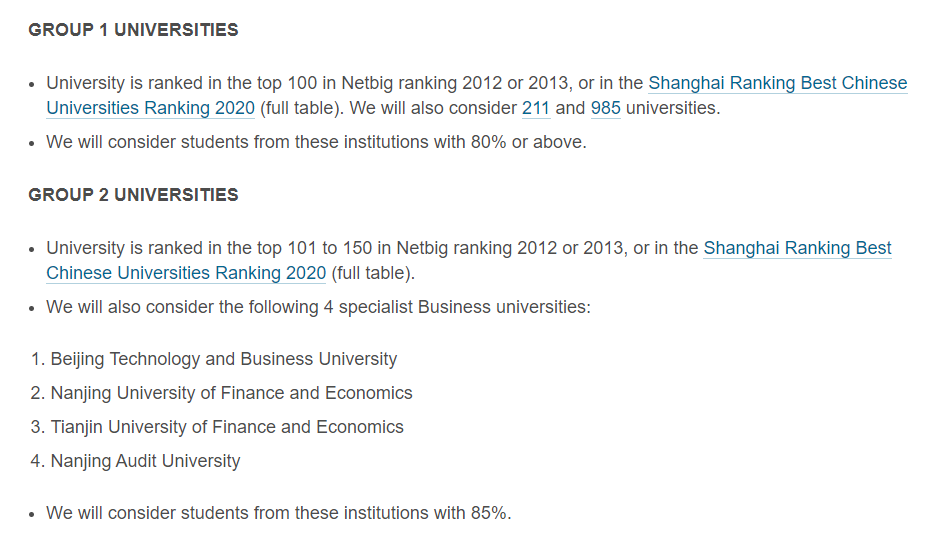Click the GROUP 1 UNIVERSITIES heading
The image size is (929, 546).
133,30
